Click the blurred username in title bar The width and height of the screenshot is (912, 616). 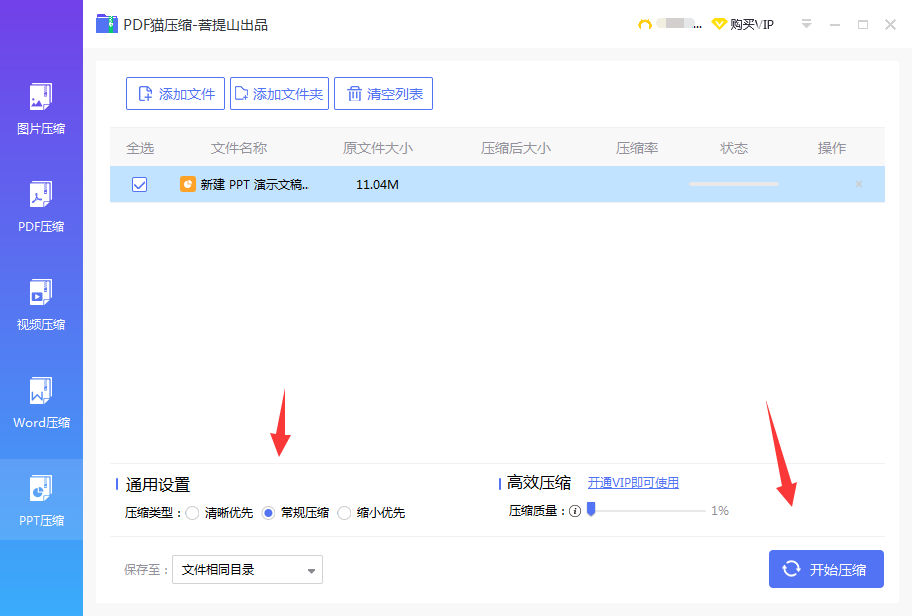tap(679, 24)
